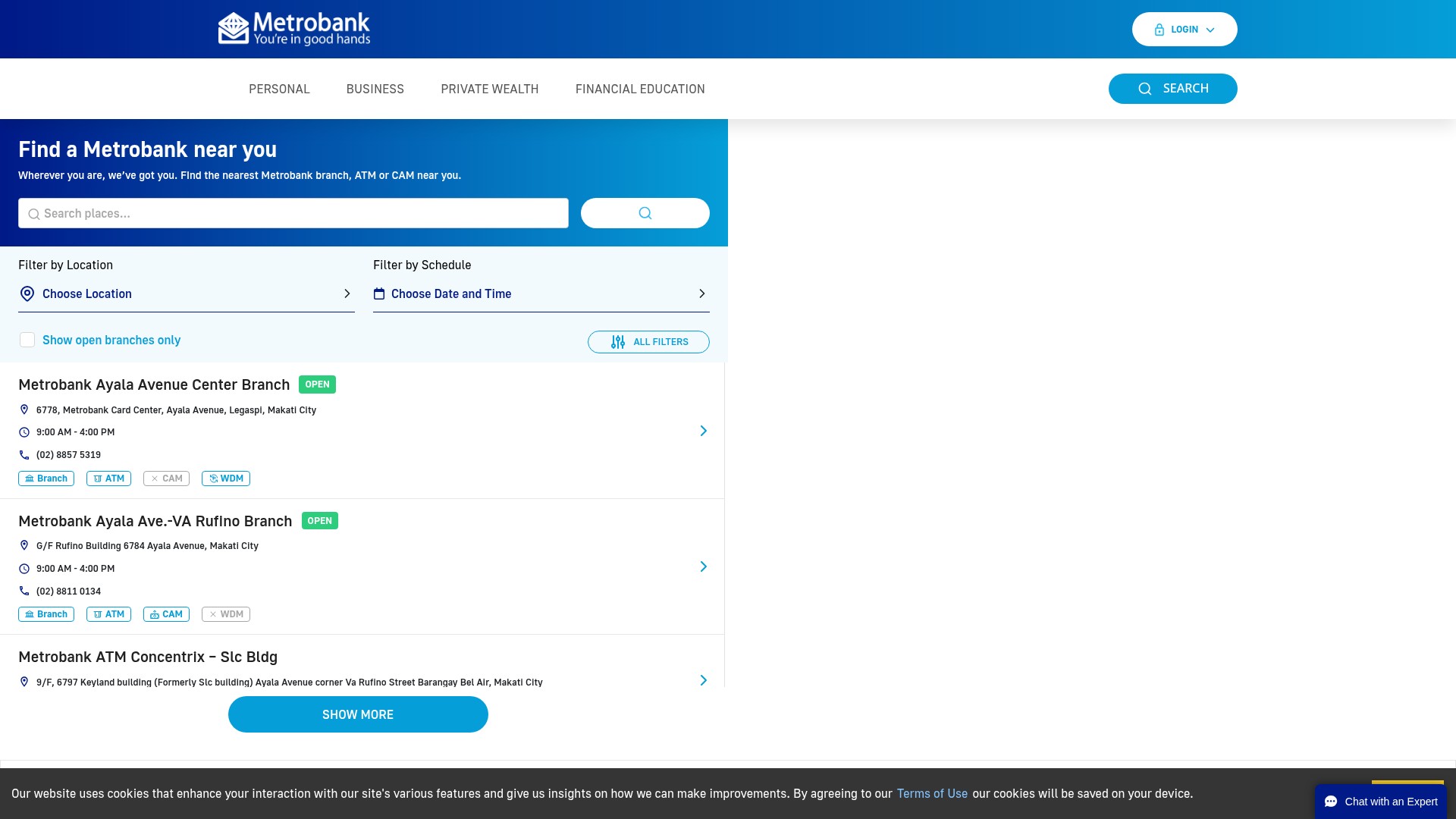
Task: Click phone number (02) 8857 5319
Action: [x=68, y=455]
